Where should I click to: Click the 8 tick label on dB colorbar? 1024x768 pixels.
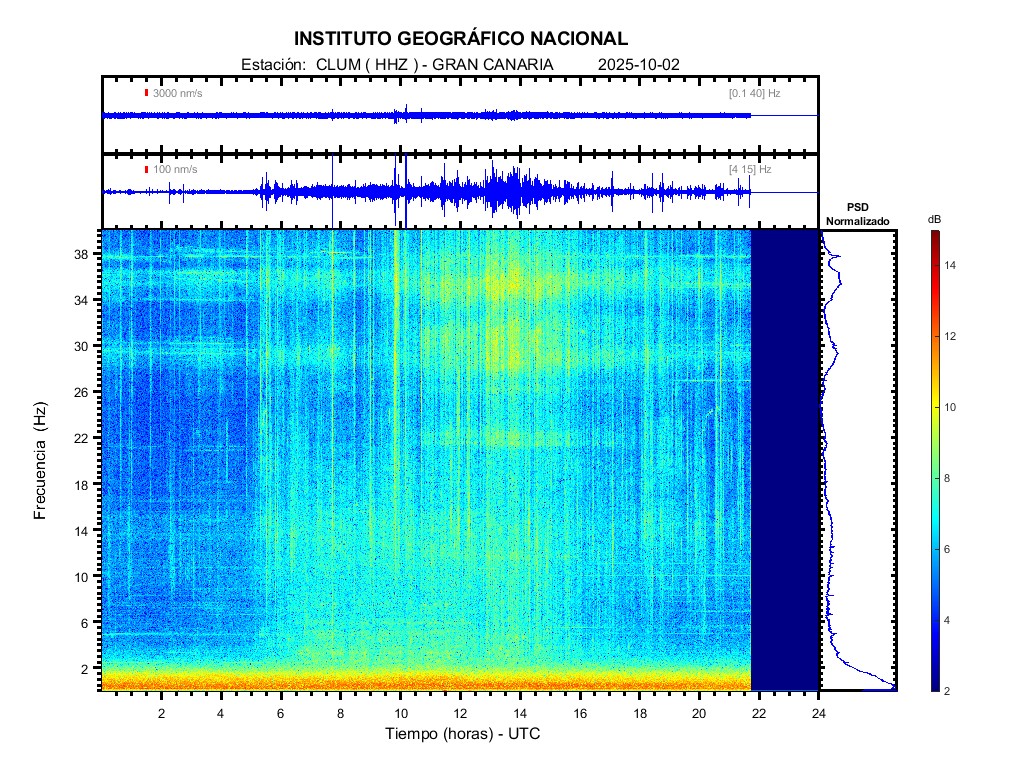click(950, 479)
